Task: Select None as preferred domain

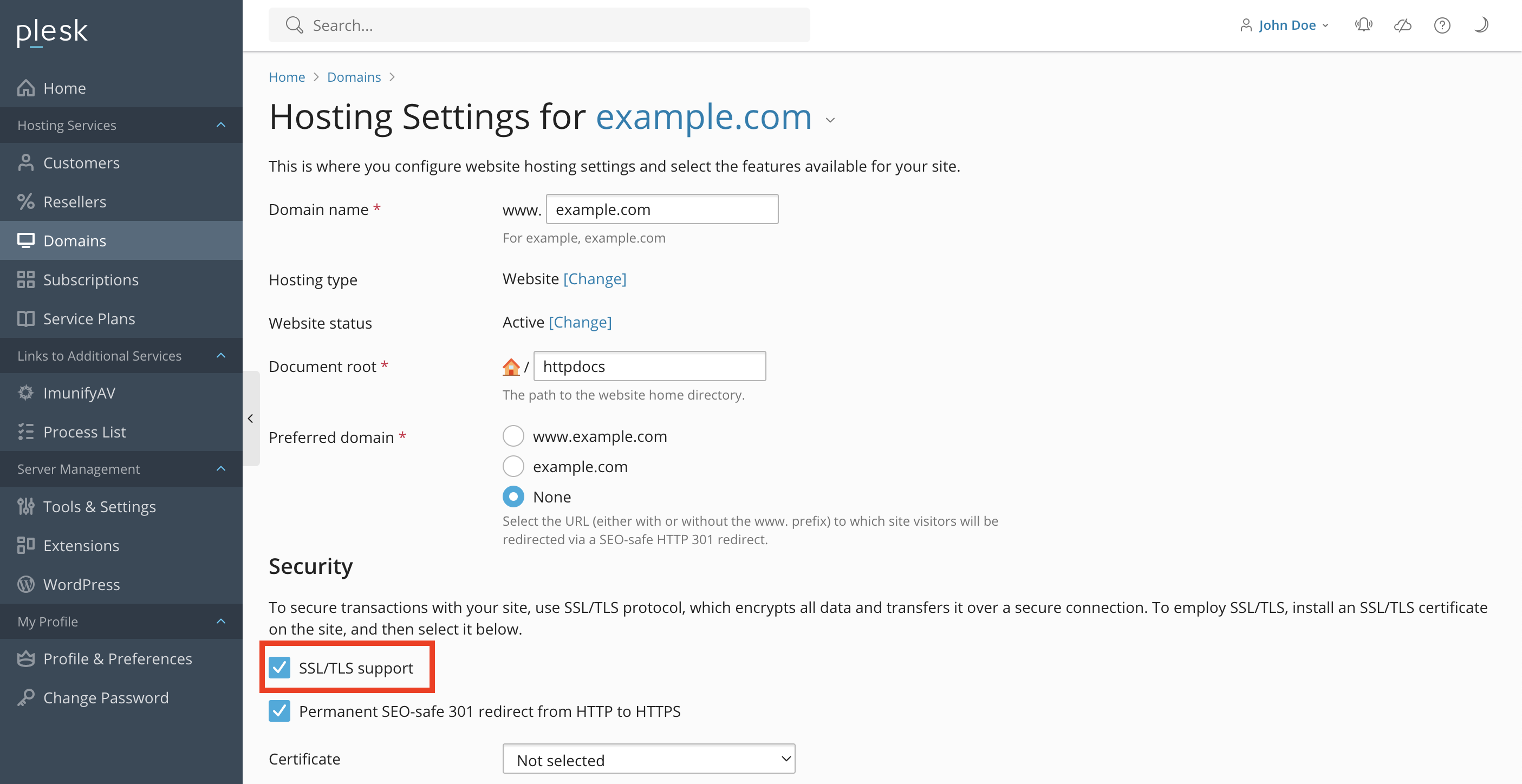Action: pyautogui.click(x=513, y=495)
